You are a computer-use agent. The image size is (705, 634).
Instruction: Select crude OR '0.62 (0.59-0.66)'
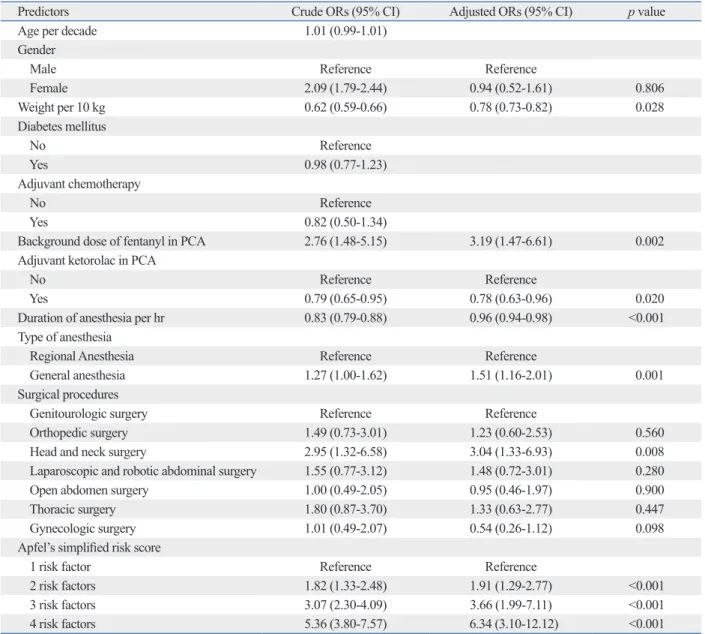pyautogui.click(x=345, y=107)
